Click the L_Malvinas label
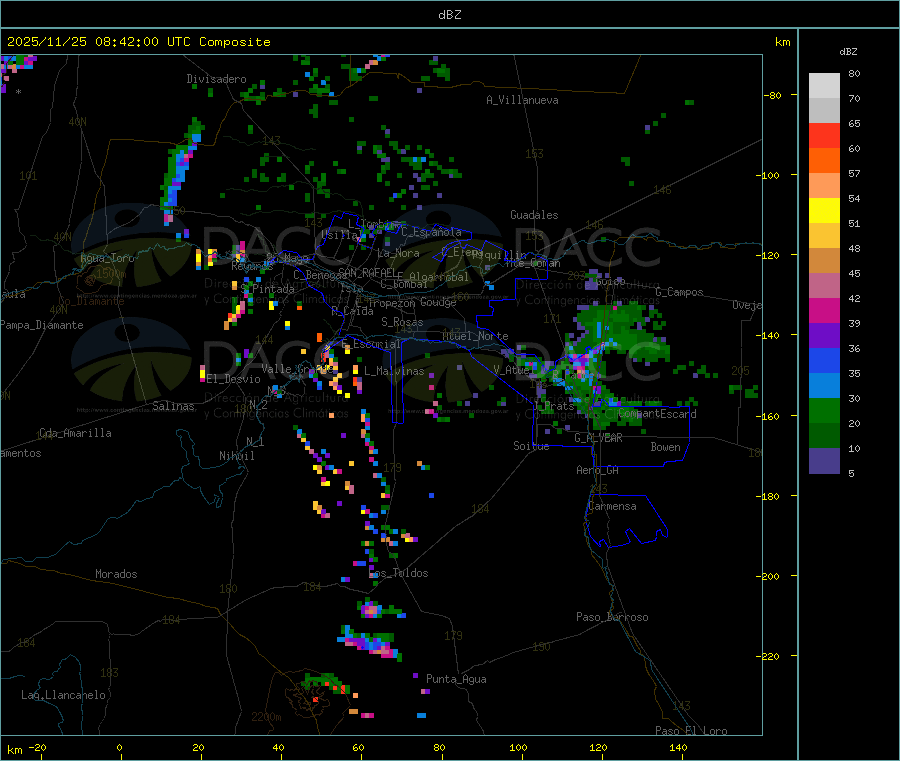The height and width of the screenshot is (761, 900). coord(394,371)
